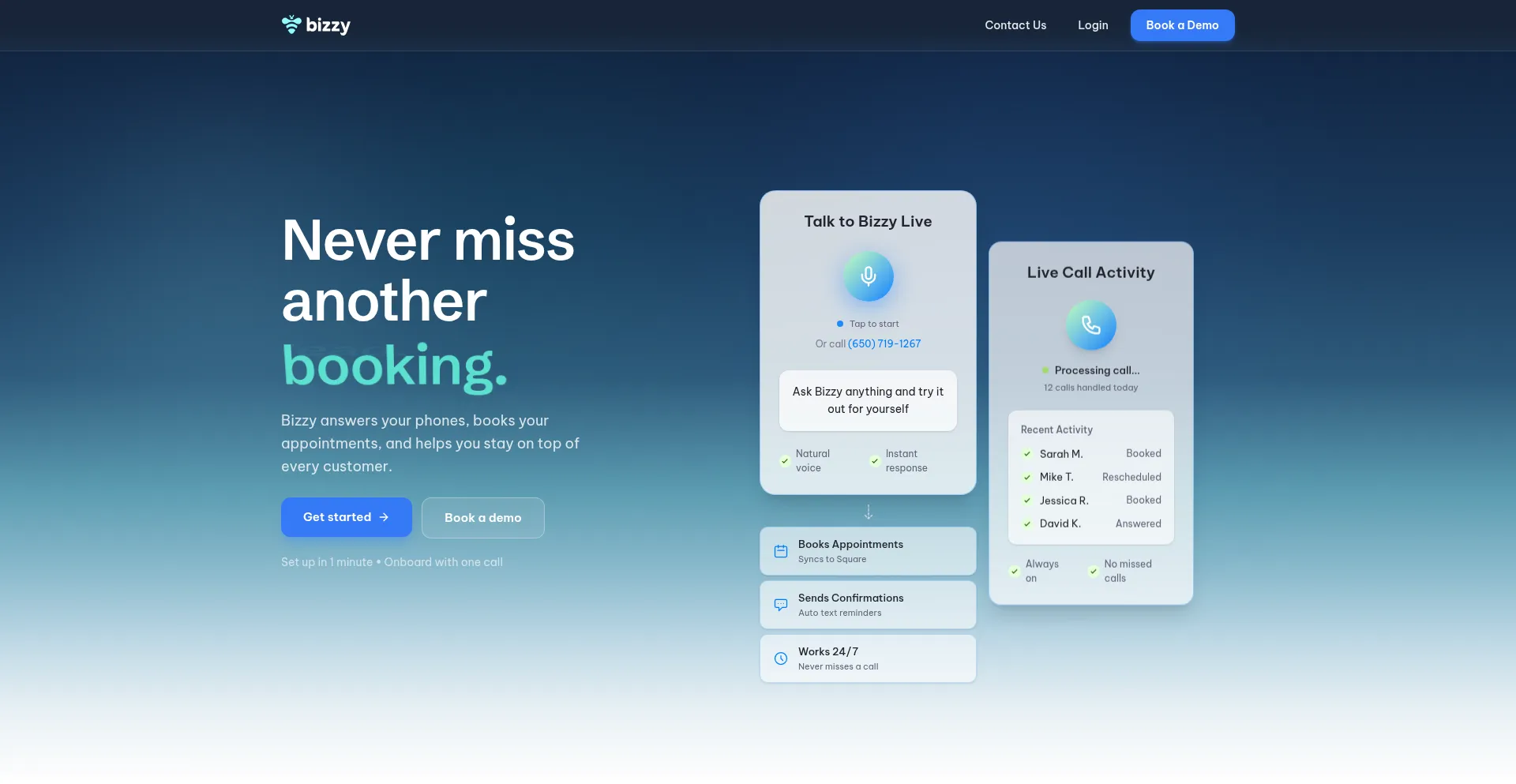Click the Instant response checkmark
1516x784 pixels.
pyautogui.click(x=875, y=461)
